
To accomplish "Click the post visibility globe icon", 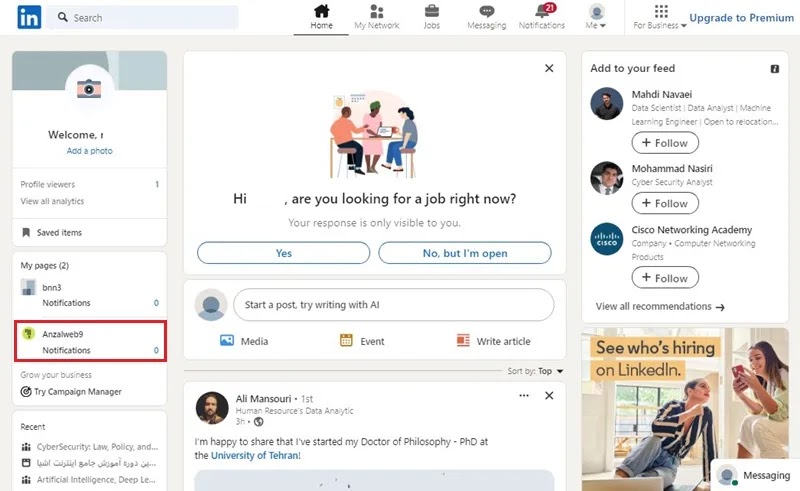I will pos(259,422).
